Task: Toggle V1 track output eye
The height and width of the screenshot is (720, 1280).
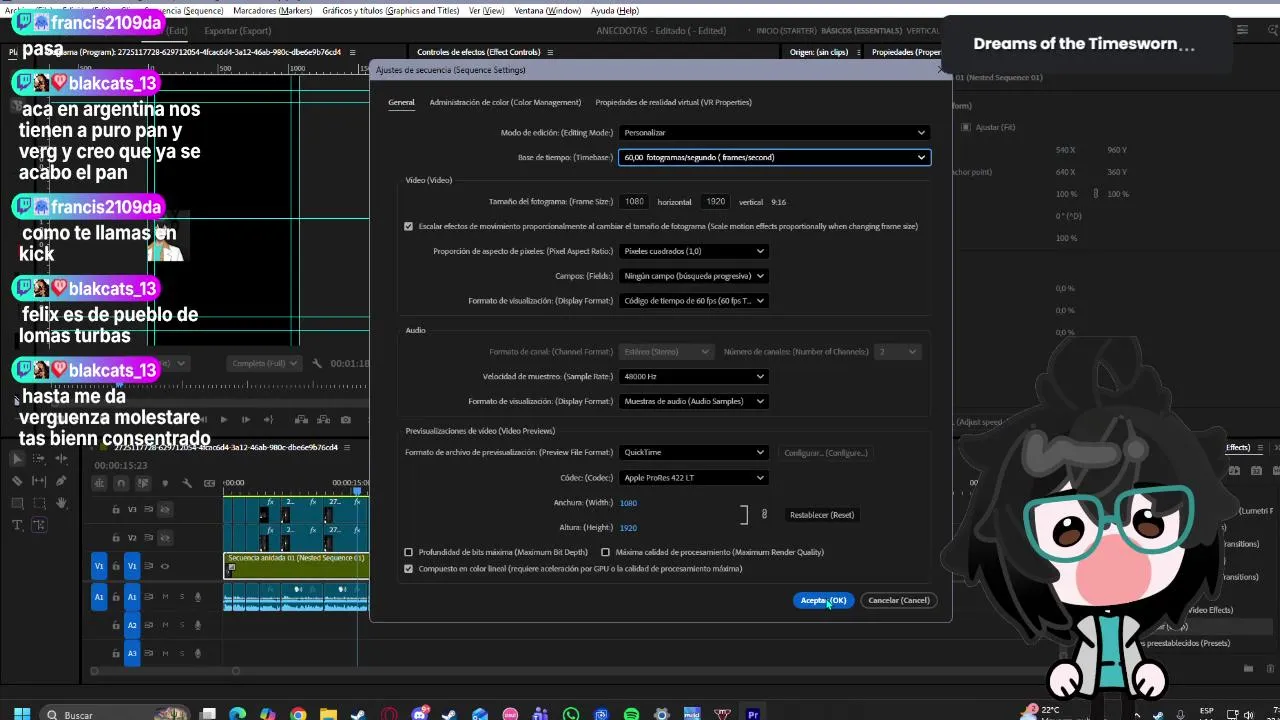Action: [165, 566]
